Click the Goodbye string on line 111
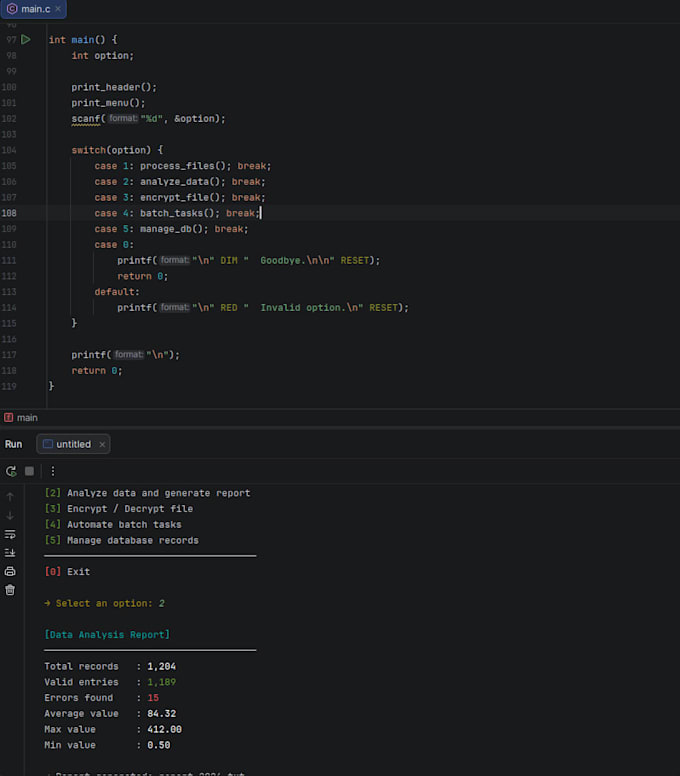680x776 pixels. 289,260
